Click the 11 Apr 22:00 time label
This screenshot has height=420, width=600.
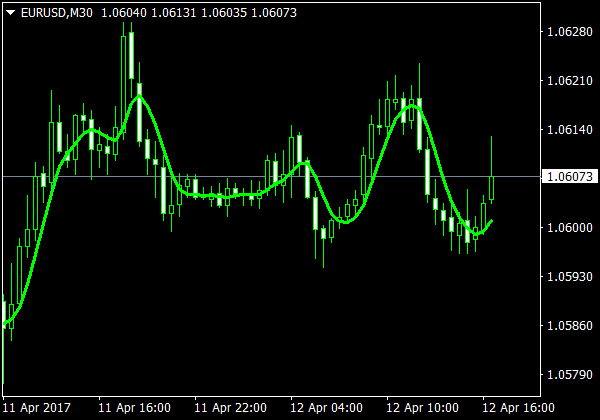coord(230,408)
